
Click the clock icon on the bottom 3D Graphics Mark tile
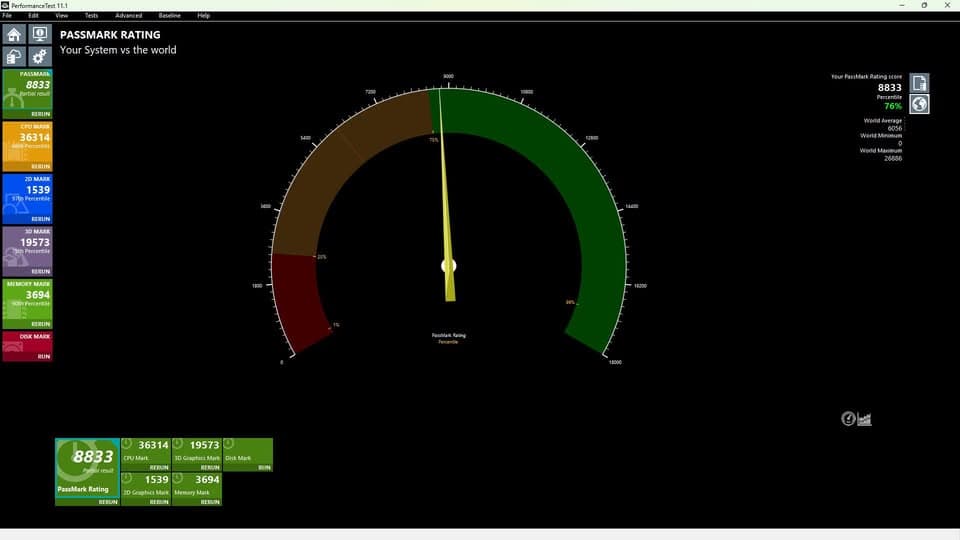178,443
